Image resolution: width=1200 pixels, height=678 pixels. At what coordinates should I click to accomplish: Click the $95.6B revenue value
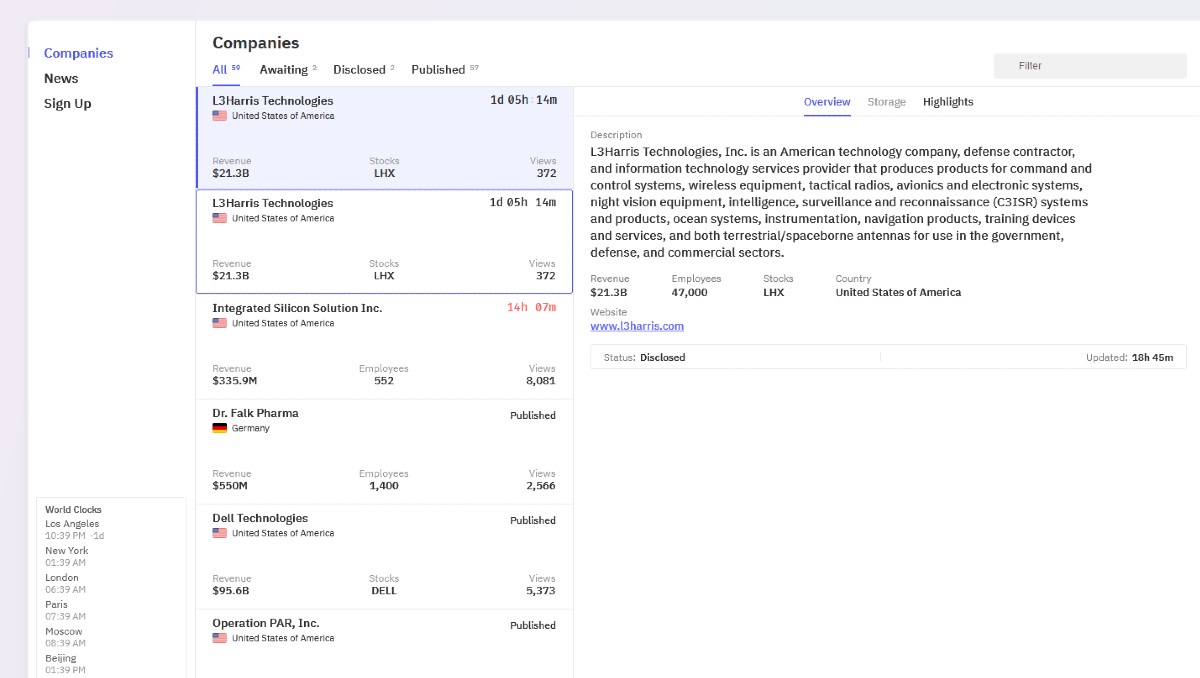(x=231, y=591)
